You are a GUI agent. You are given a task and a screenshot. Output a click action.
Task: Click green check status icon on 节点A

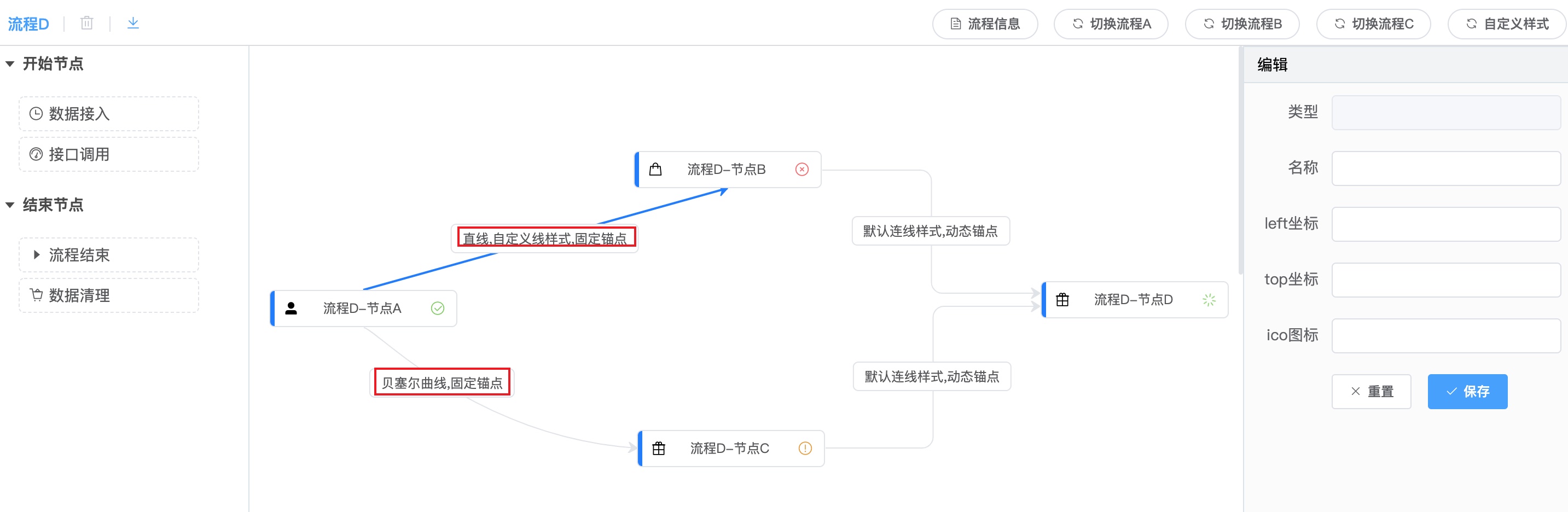[x=437, y=308]
